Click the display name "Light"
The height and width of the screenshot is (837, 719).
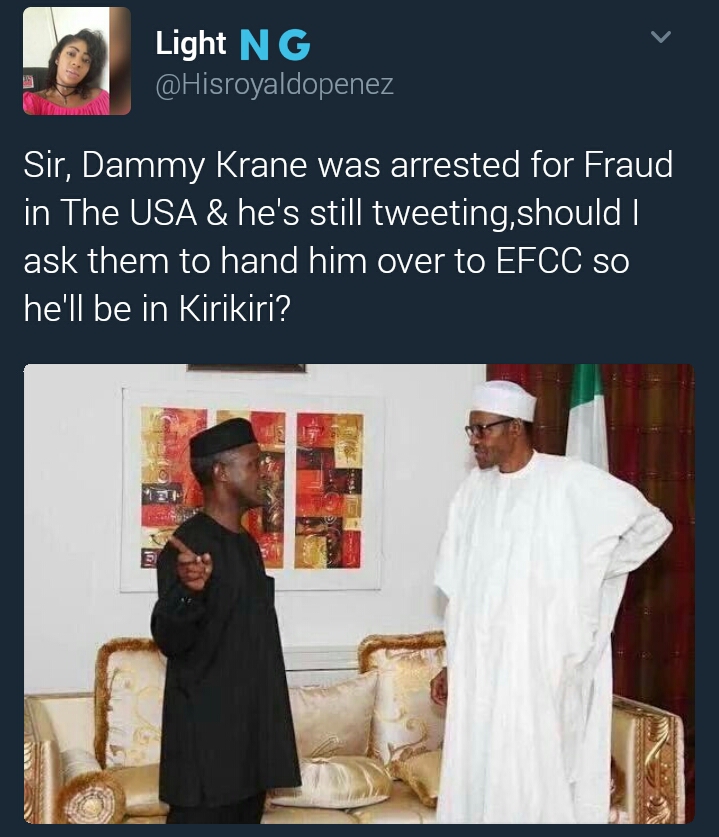[x=191, y=43]
